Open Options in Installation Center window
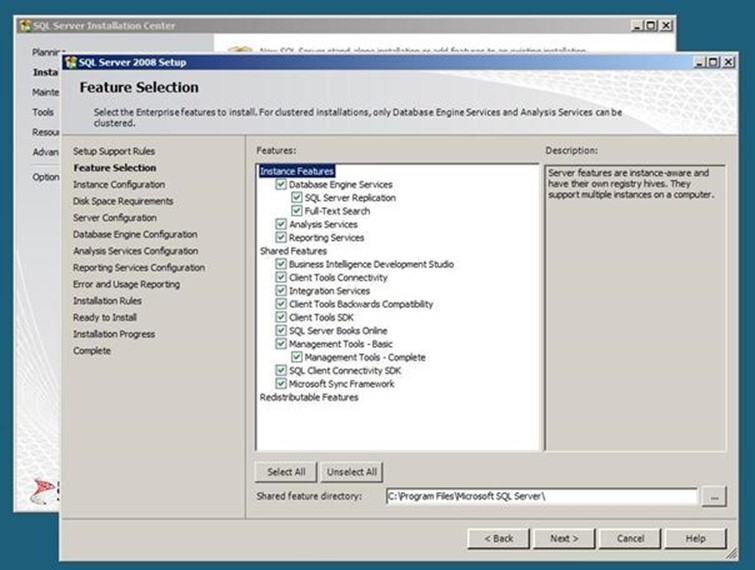The image size is (755, 570). point(46,177)
